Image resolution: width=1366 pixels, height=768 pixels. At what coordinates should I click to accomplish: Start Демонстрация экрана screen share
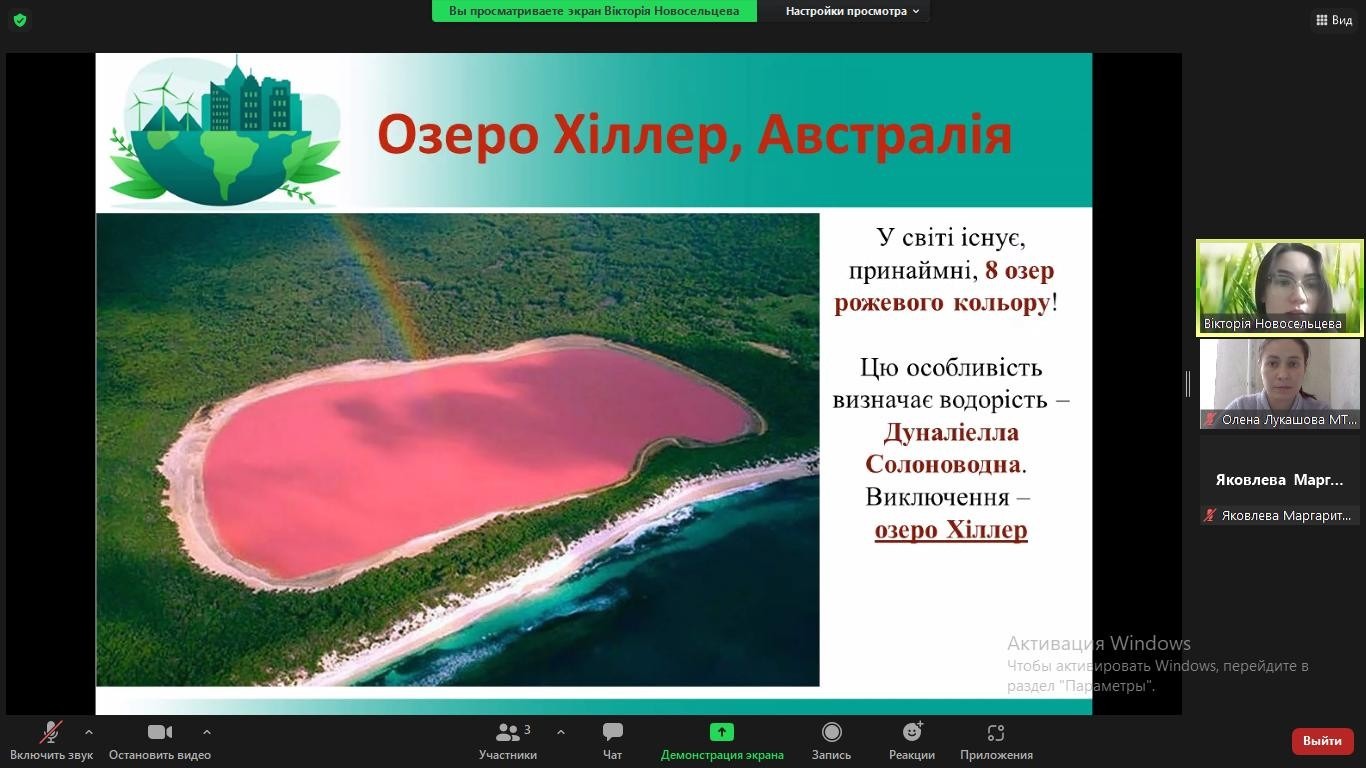[722, 741]
